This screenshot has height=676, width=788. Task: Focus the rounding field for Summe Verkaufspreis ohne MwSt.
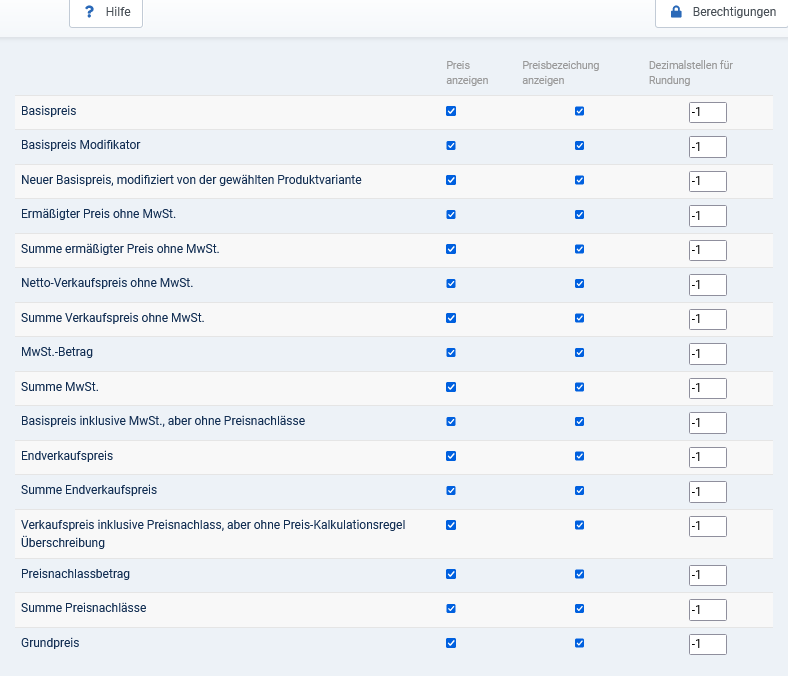(x=707, y=319)
